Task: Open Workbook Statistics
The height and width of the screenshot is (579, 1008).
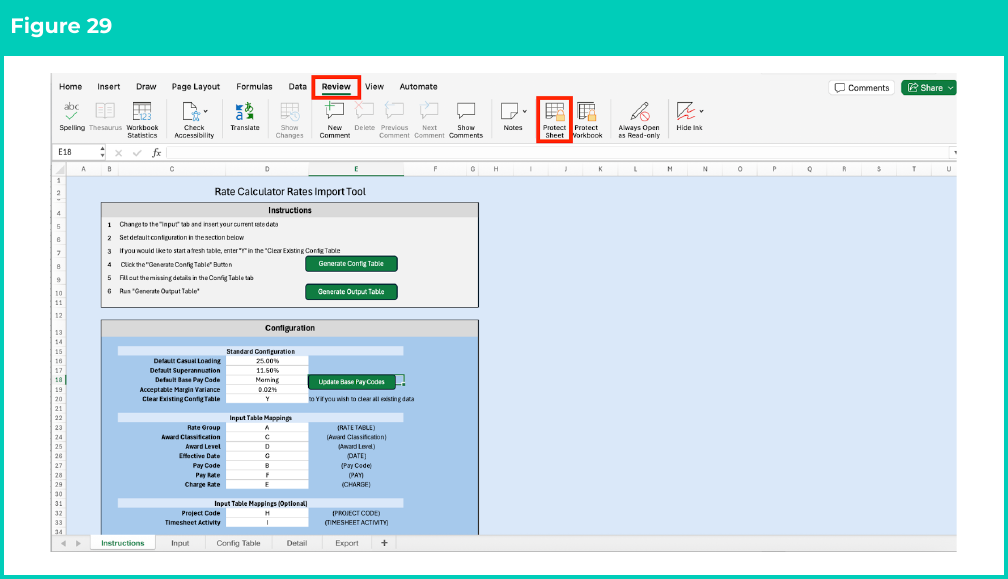Action: tap(142, 120)
